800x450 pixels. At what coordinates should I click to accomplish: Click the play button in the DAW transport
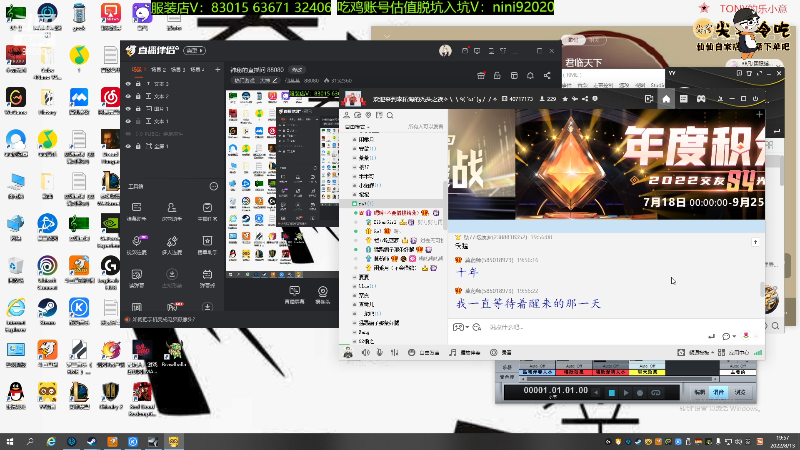pyautogui.click(x=626, y=393)
